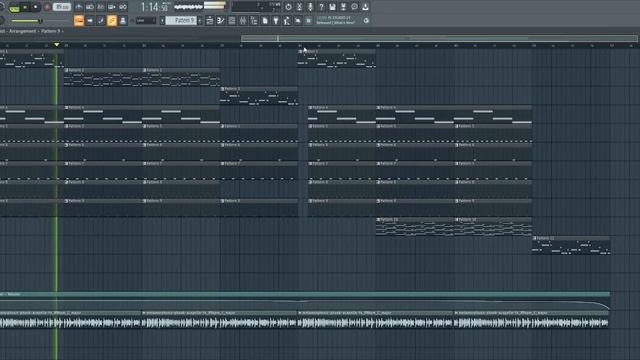The width and height of the screenshot is (640, 360).
Task: Save the project with floppy disk icon
Action: pos(332,7)
